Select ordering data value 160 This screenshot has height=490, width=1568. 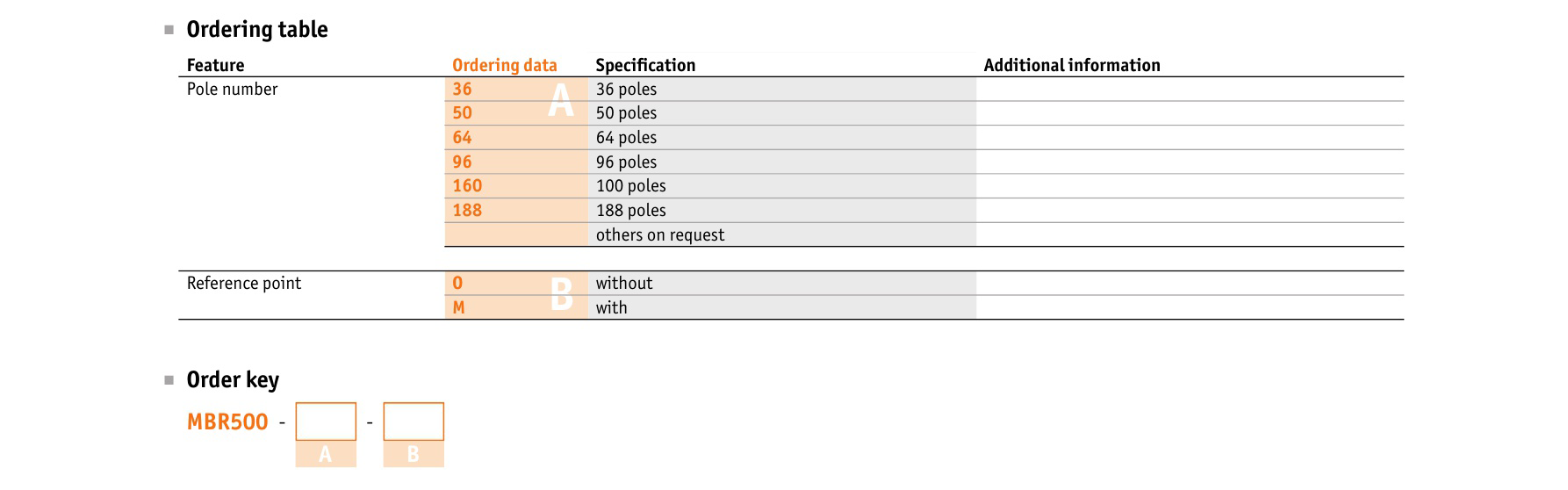tap(467, 186)
